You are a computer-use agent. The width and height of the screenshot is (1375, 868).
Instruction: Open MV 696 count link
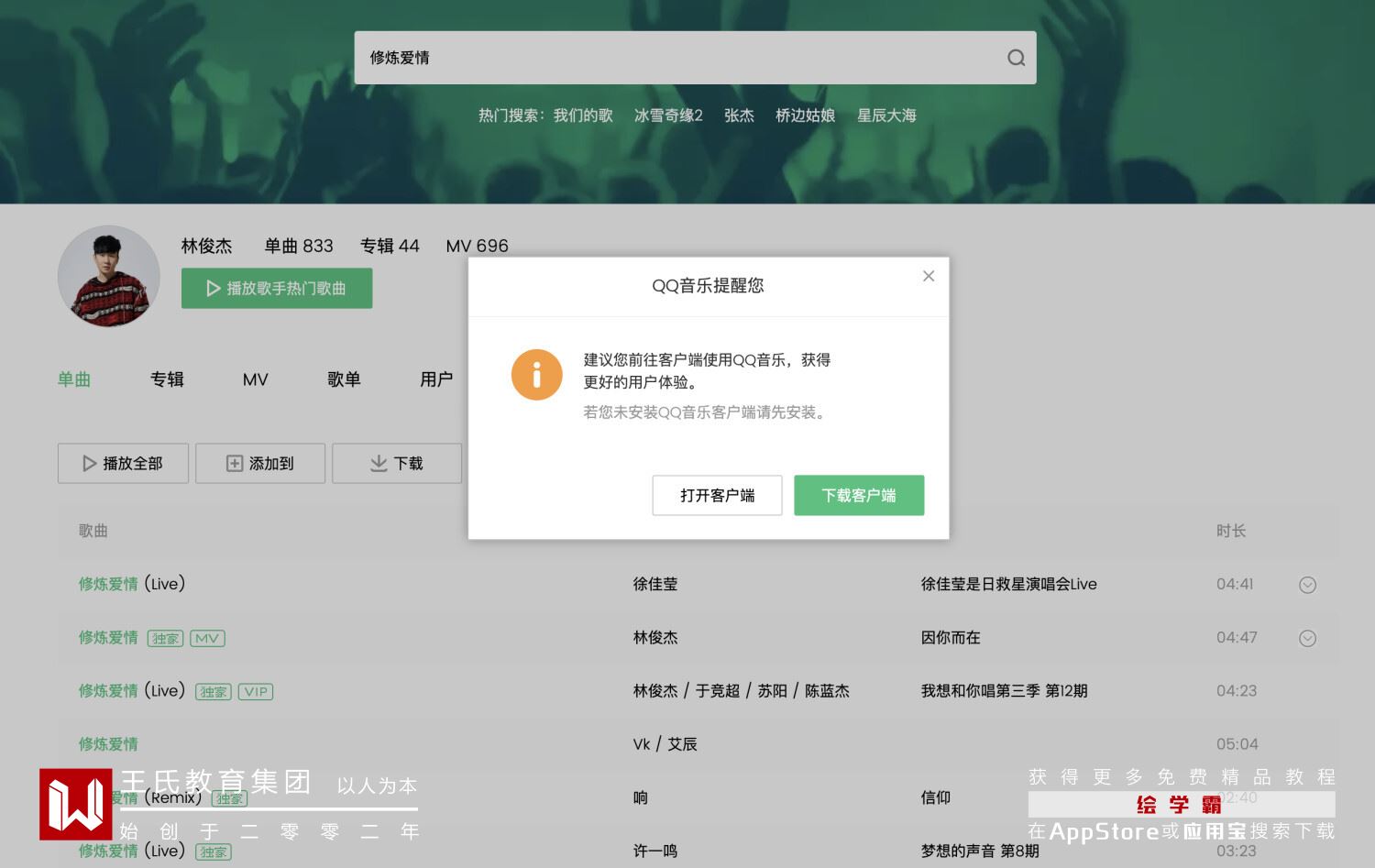point(477,246)
